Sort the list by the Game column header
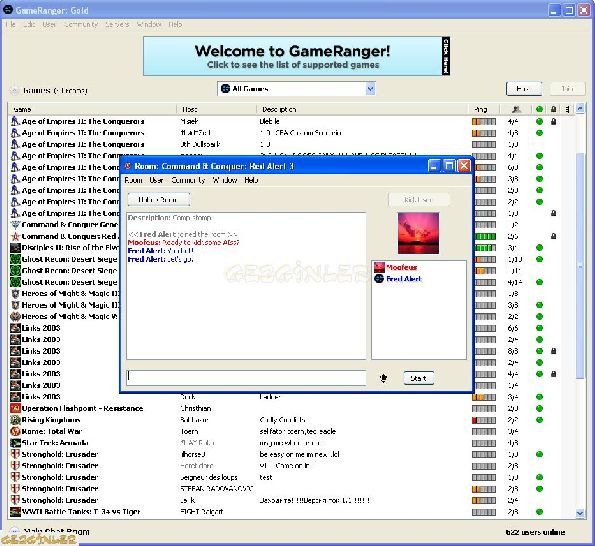This screenshot has width=595, height=546. (x=92, y=109)
